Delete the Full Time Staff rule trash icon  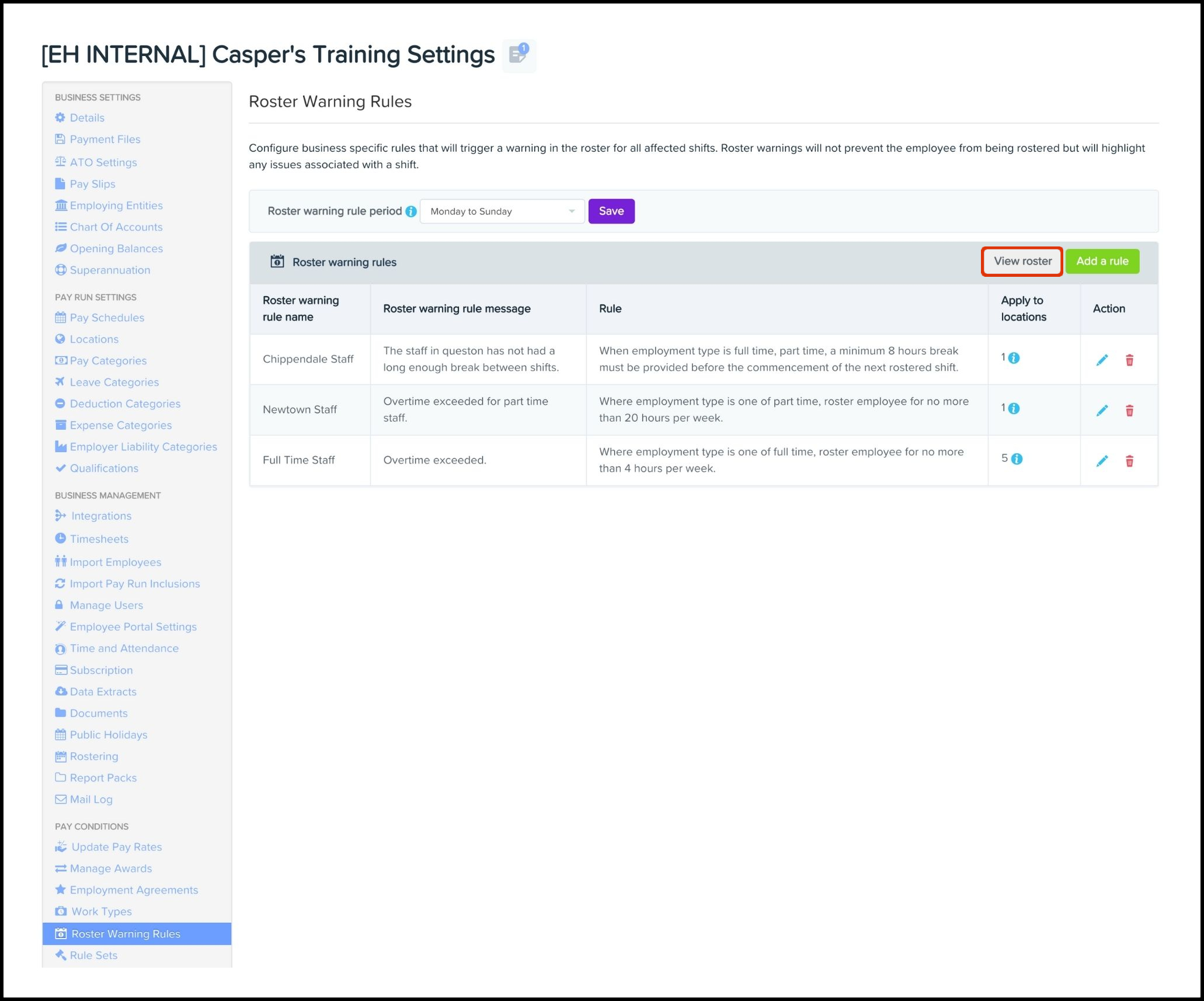point(1129,461)
